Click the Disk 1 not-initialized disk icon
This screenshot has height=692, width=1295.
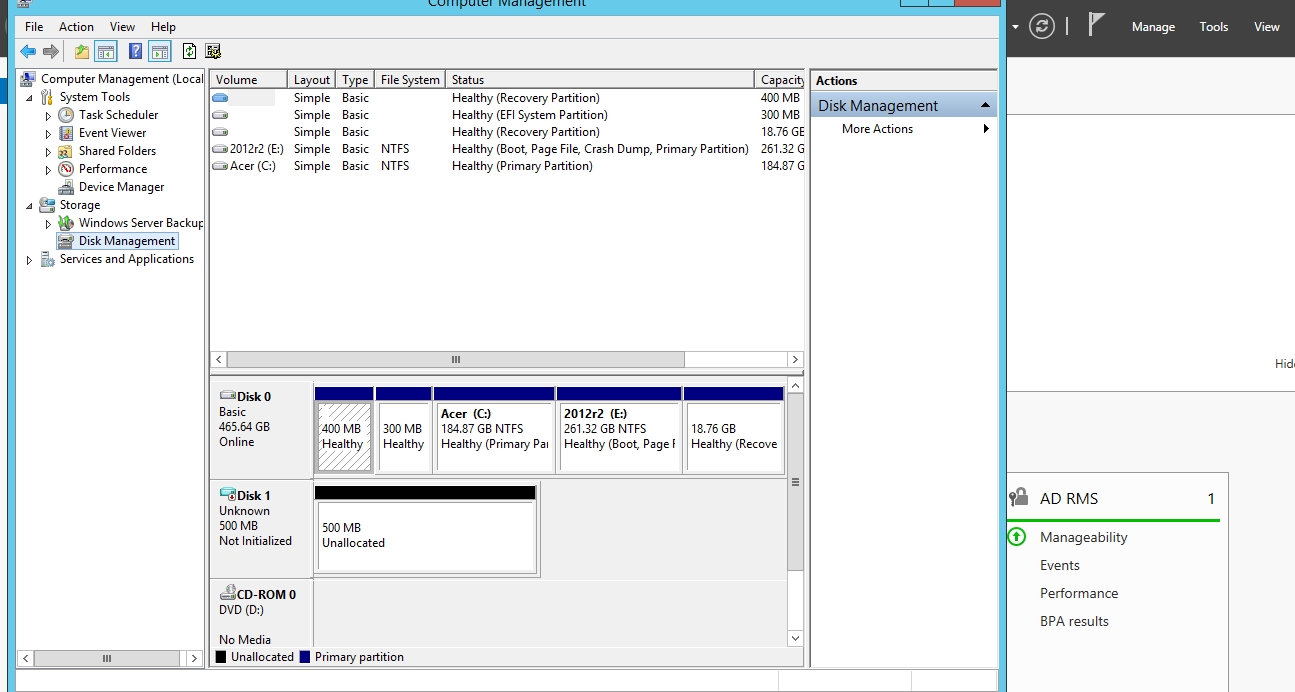[x=228, y=496]
